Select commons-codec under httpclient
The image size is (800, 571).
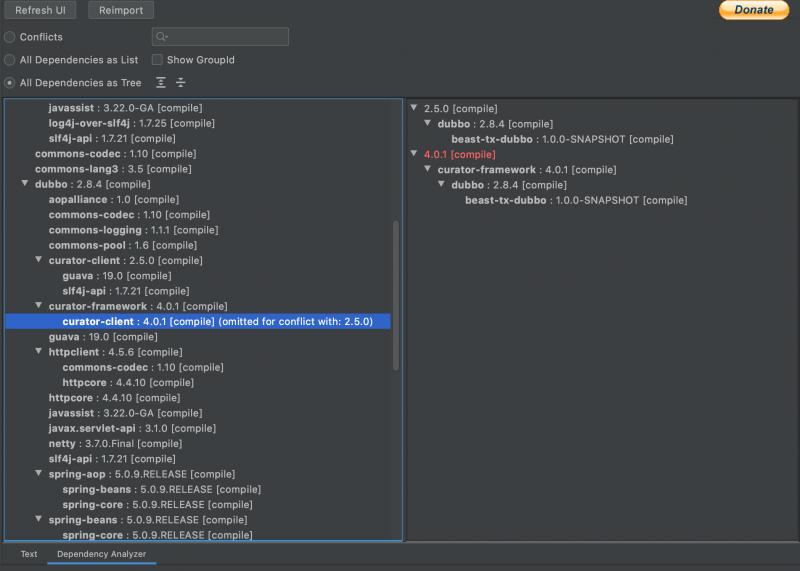pyautogui.click(x=143, y=367)
